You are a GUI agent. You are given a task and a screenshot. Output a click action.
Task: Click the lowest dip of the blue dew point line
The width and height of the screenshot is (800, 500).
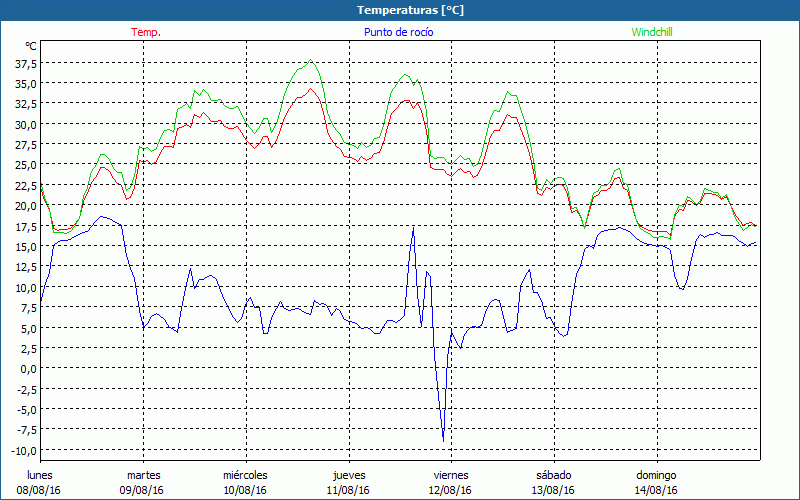click(443, 439)
